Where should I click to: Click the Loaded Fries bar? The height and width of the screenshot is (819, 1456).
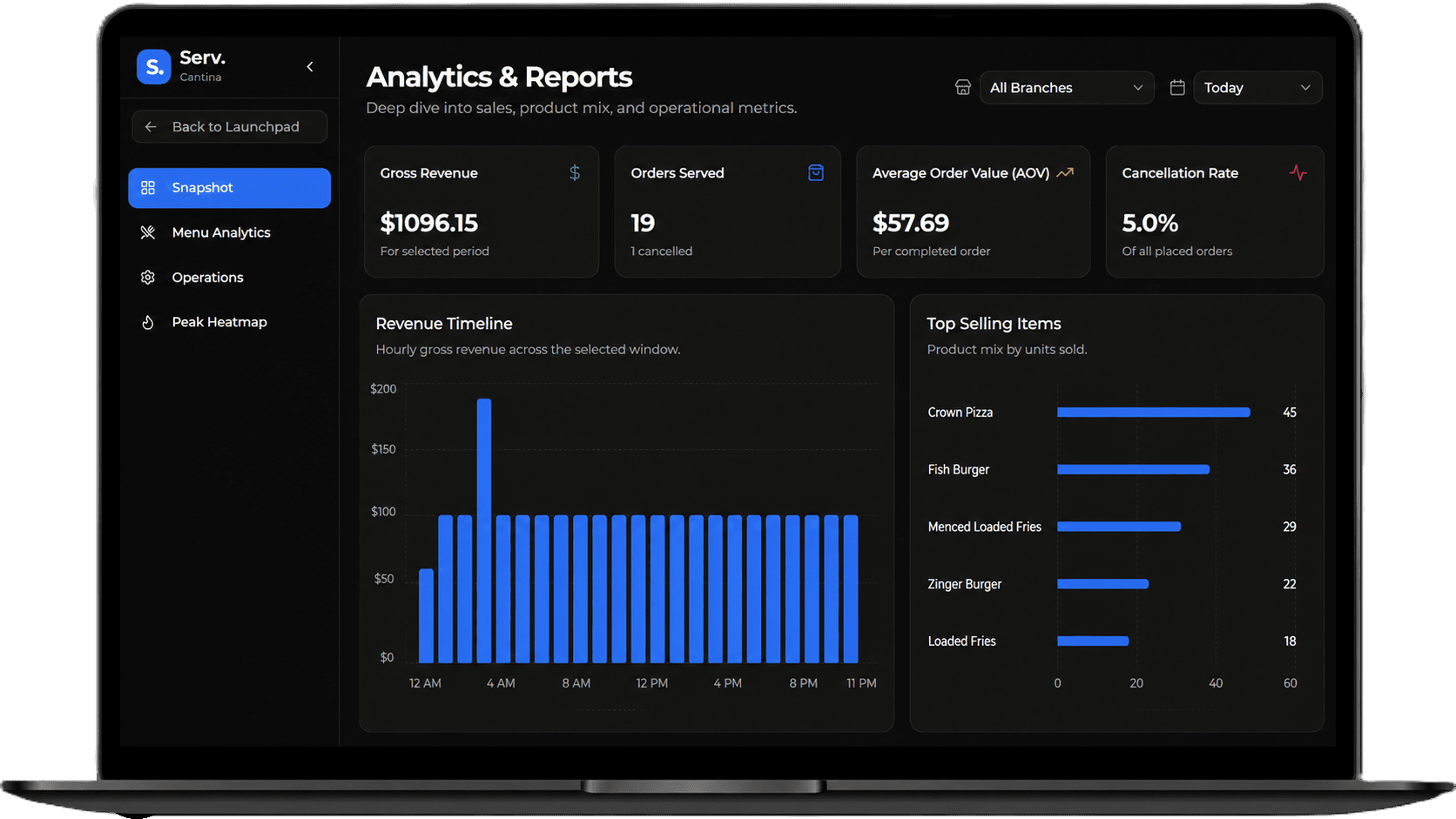click(1093, 641)
